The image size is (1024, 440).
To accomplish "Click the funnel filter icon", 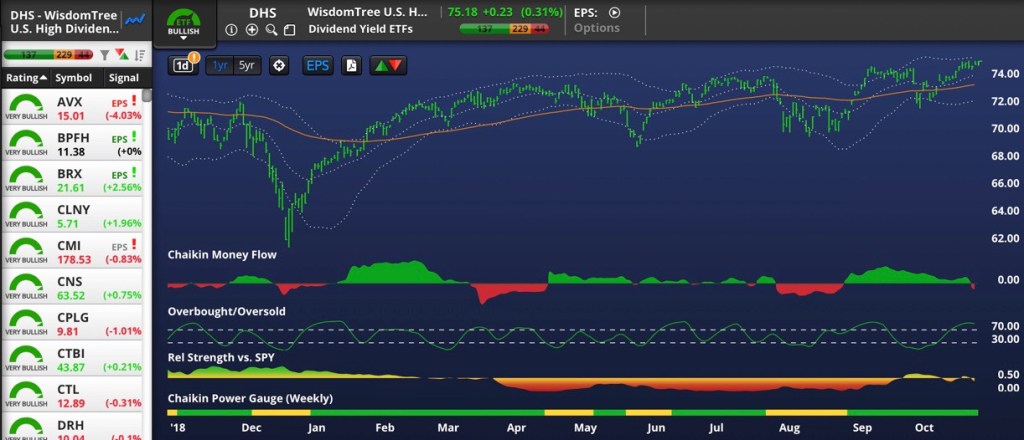I will coord(103,53).
